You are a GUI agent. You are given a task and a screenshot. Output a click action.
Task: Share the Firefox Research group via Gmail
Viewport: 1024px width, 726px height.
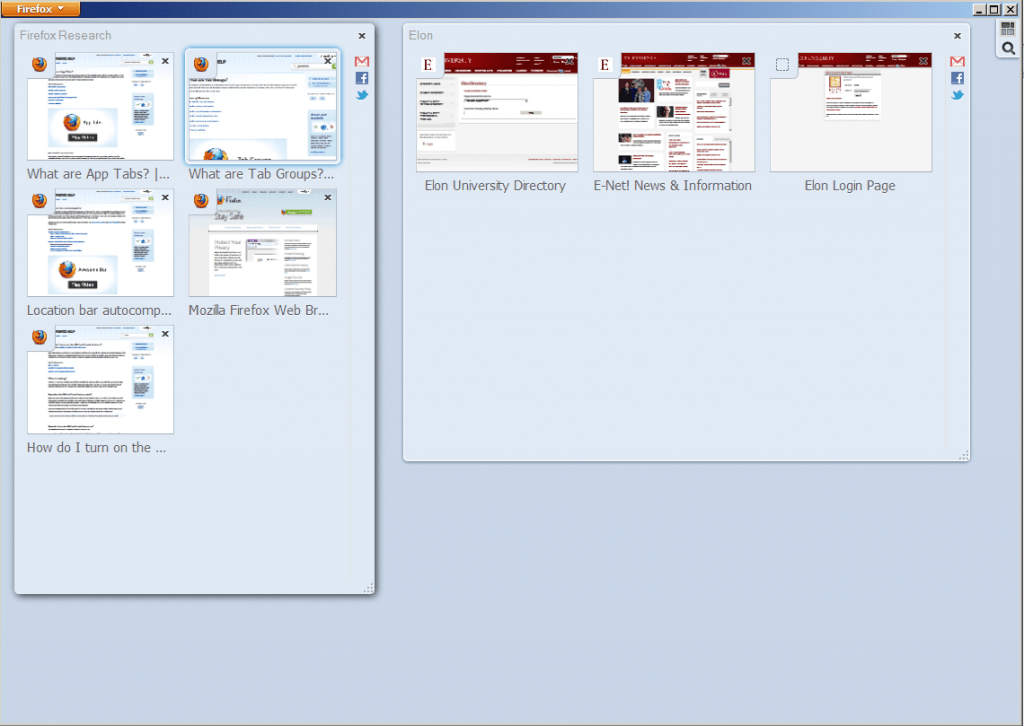pos(361,60)
